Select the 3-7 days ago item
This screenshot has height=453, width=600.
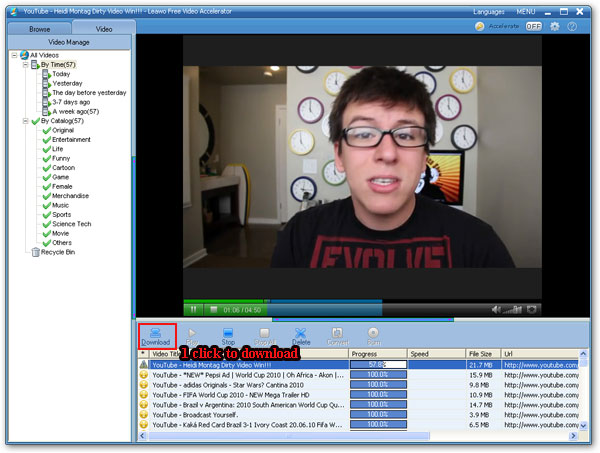pyautogui.click(x=71, y=102)
